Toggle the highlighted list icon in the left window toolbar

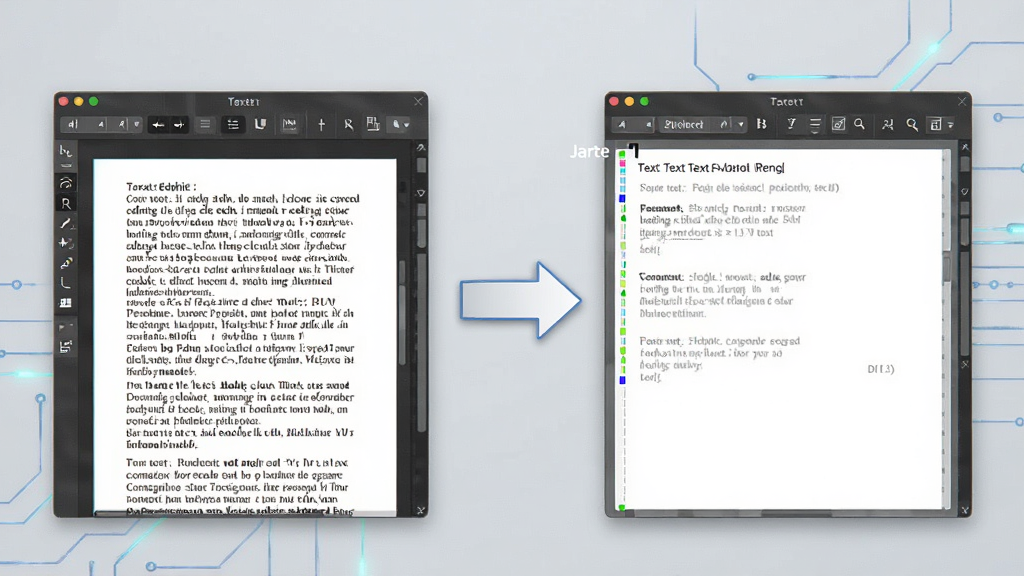tap(233, 125)
